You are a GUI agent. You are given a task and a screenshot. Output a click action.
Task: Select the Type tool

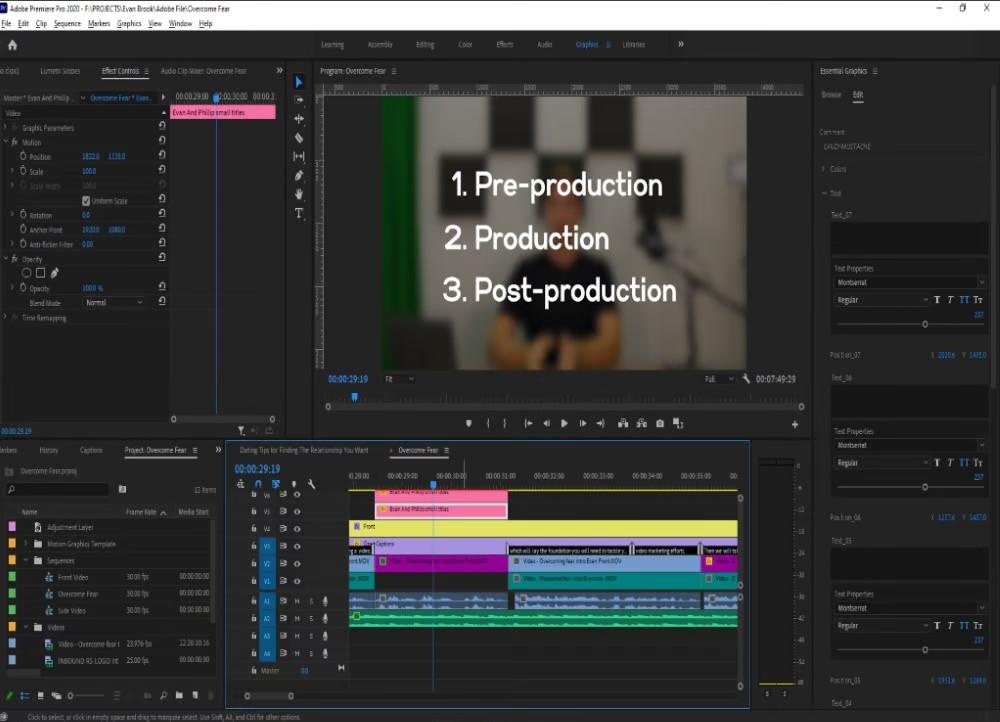(298, 213)
